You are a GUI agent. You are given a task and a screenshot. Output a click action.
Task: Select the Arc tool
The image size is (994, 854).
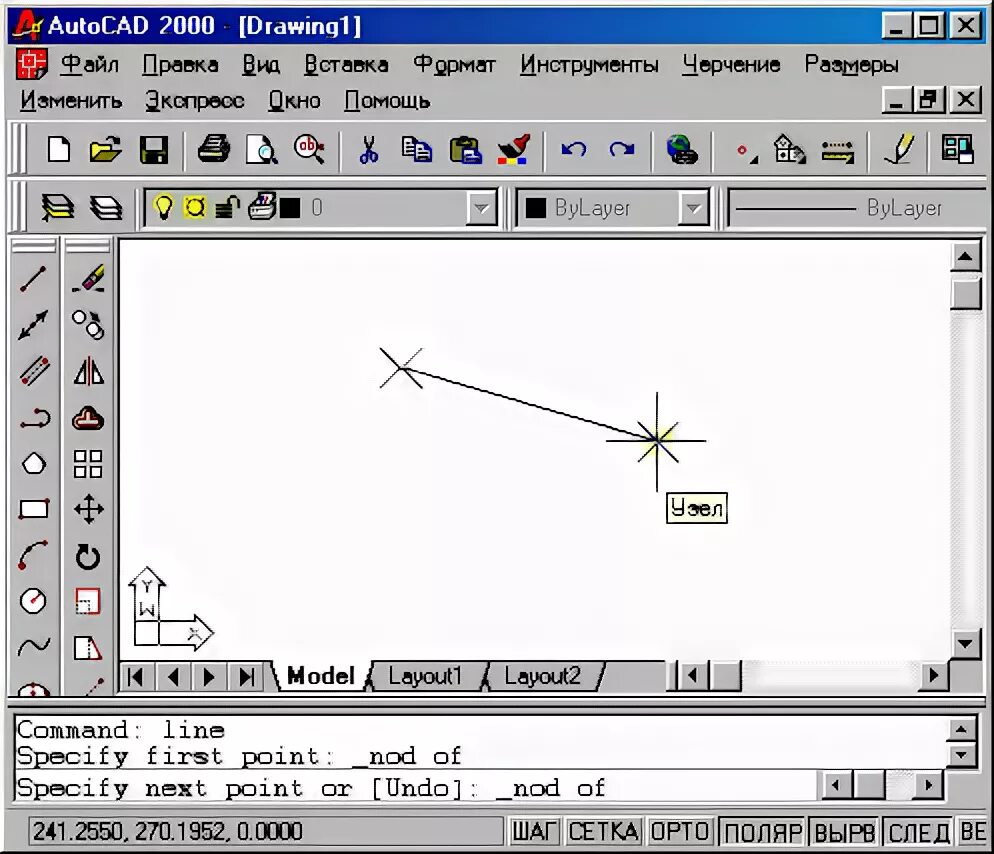click(33, 555)
